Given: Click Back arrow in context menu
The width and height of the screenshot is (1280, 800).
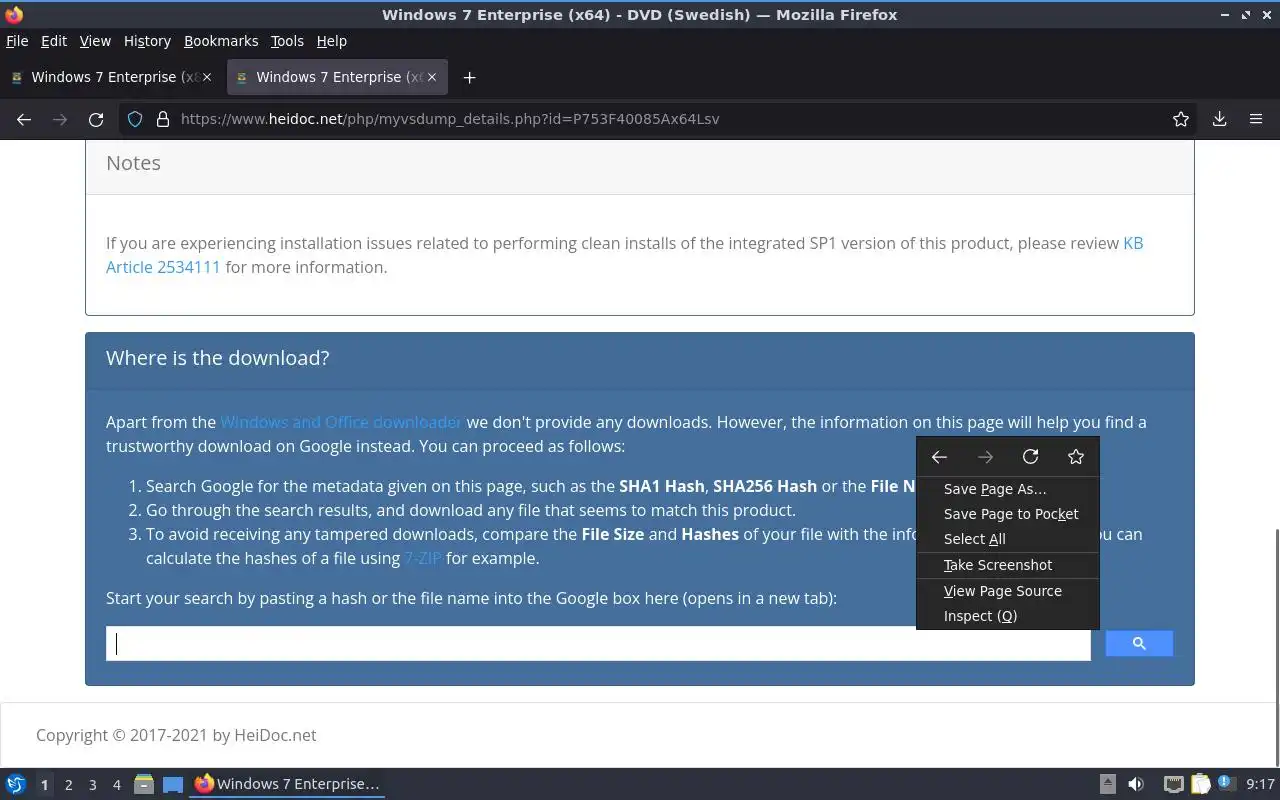Looking at the screenshot, I should click(x=939, y=457).
